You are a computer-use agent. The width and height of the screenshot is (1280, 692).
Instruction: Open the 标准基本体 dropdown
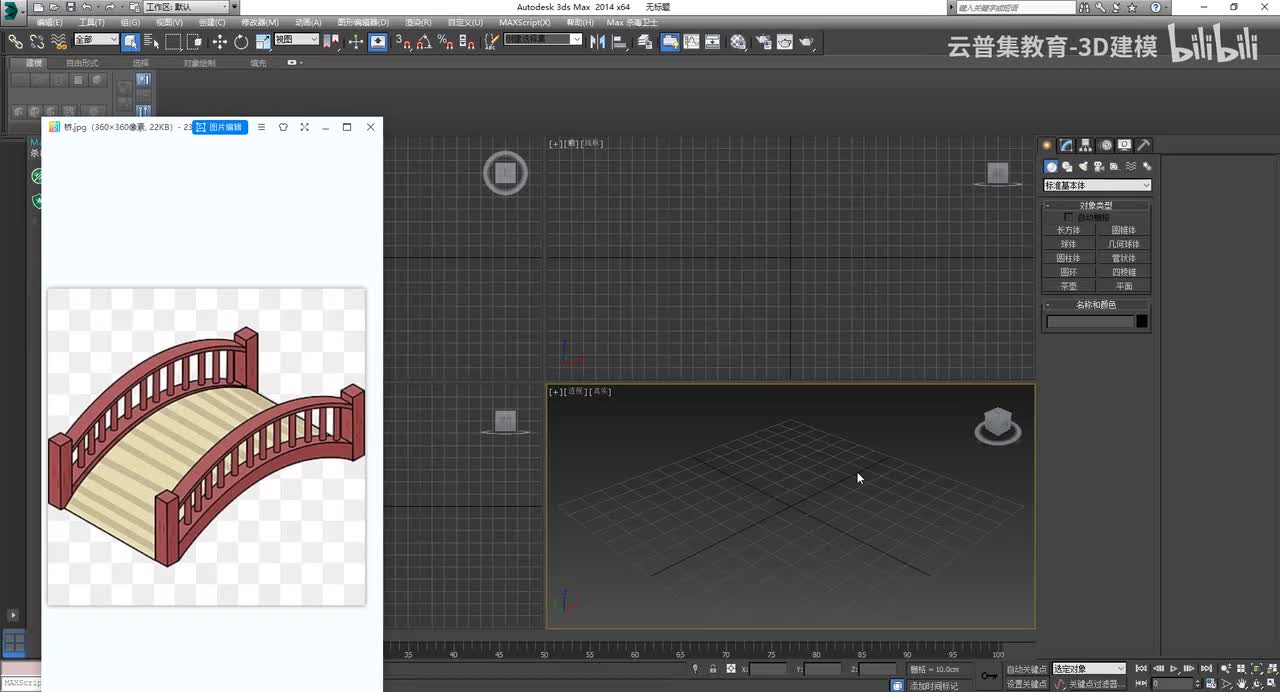click(x=1097, y=185)
